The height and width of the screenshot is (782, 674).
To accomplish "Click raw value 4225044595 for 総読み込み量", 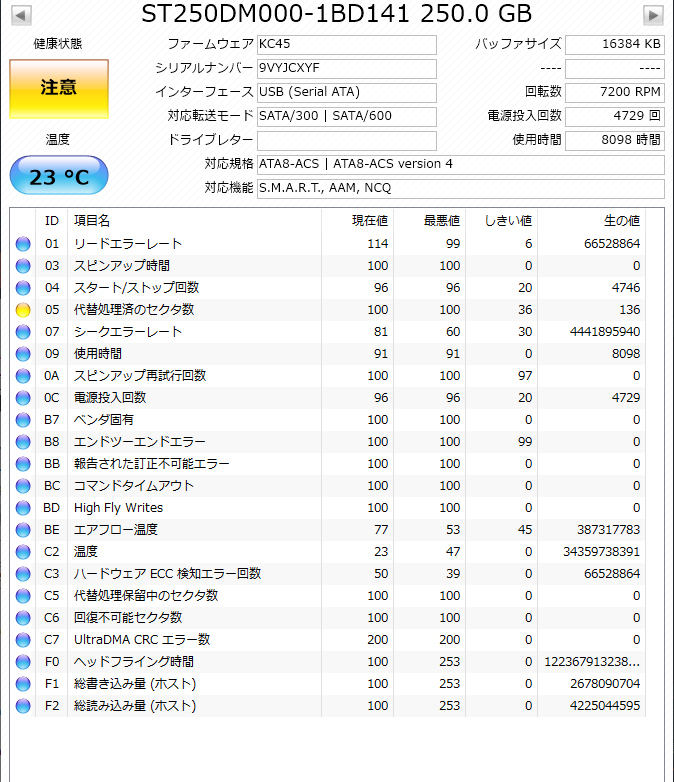I will [x=605, y=706].
